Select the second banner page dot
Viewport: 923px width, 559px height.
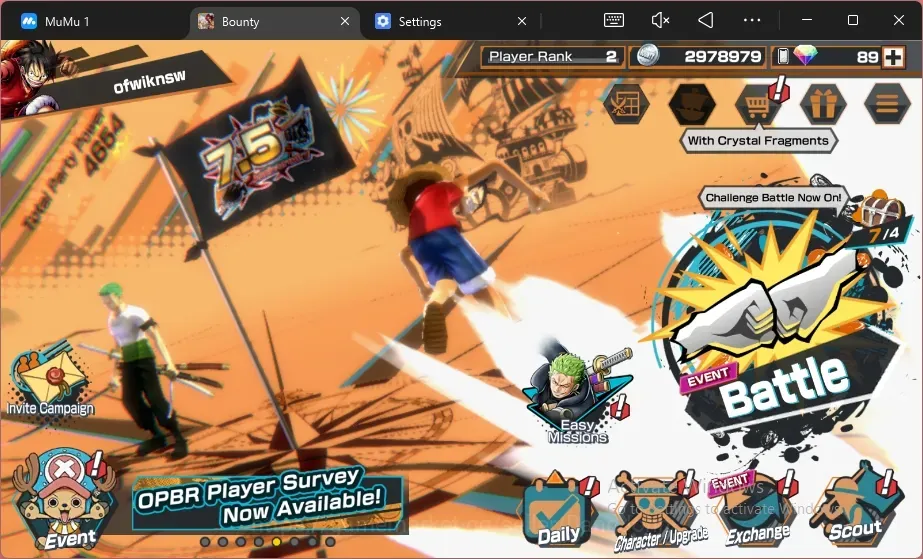point(223,541)
